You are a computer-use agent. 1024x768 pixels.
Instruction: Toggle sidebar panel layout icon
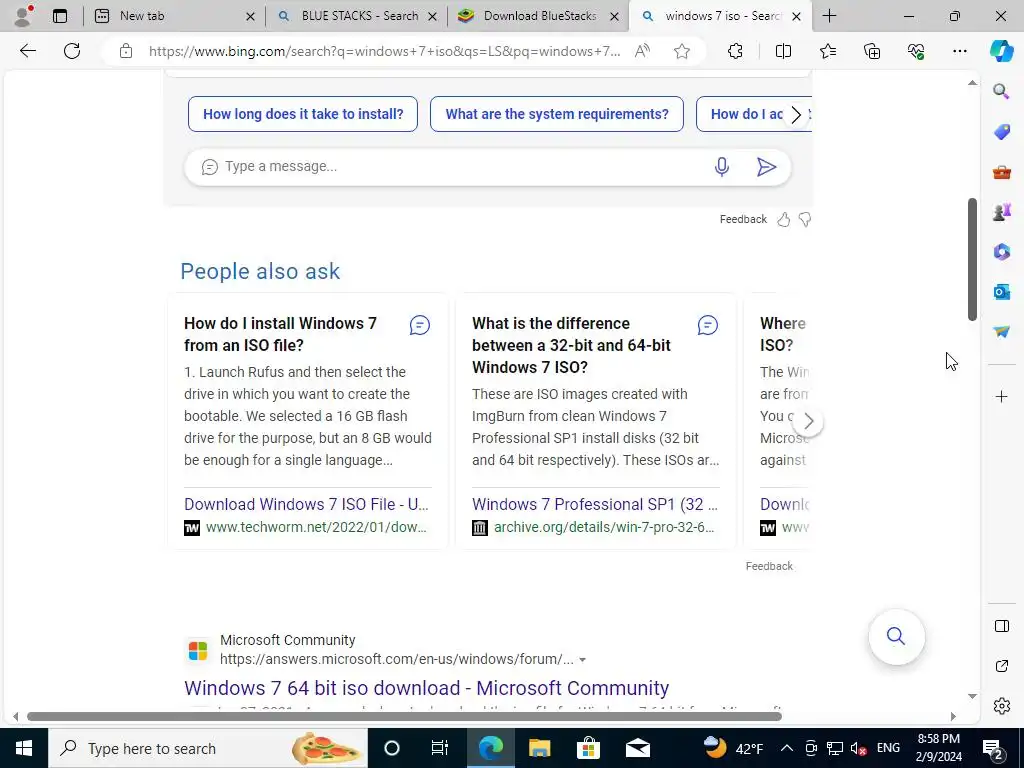pyautogui.click(x=1001, y=626)
